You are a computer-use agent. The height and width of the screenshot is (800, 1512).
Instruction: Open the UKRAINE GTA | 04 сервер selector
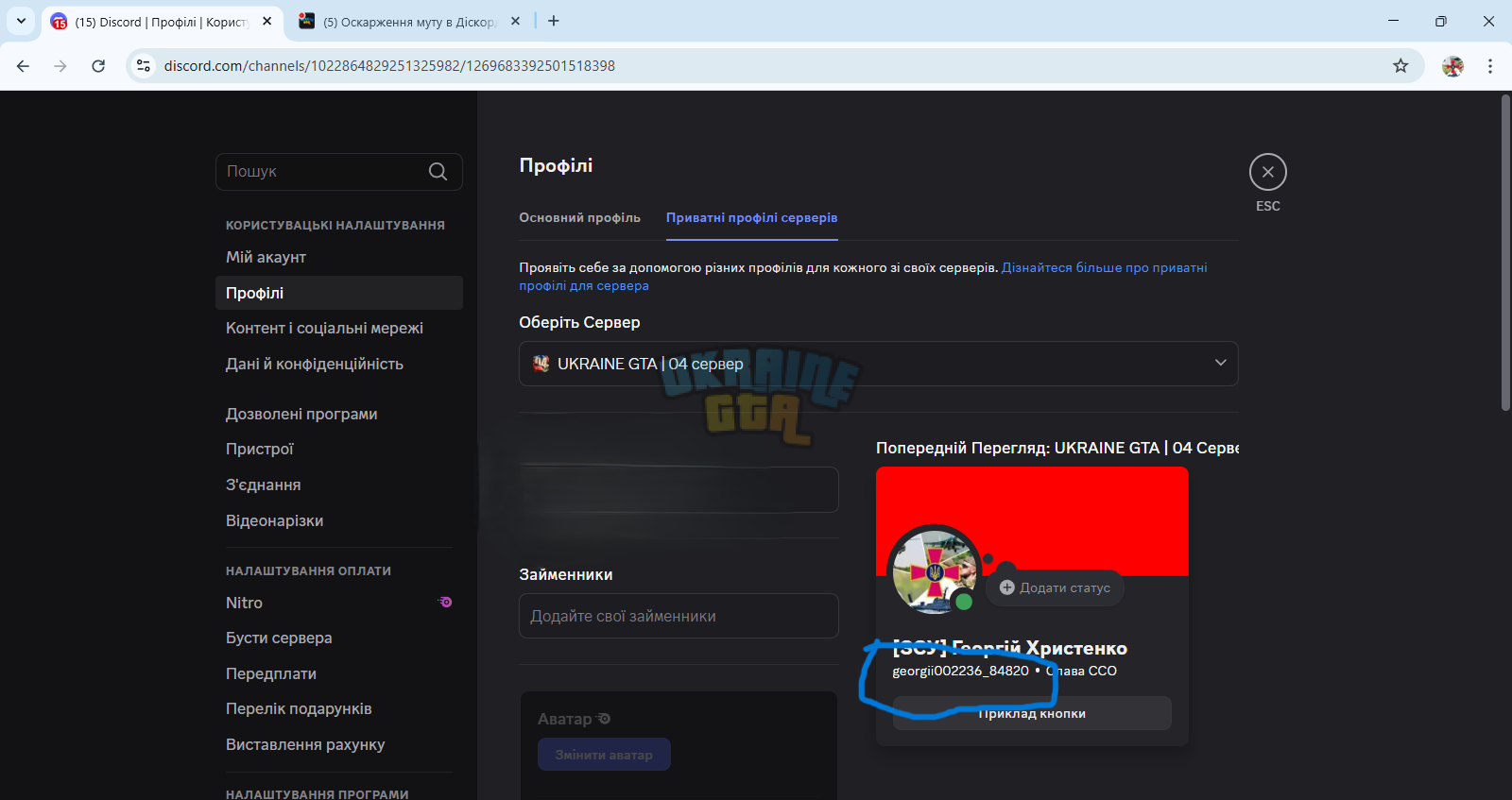(x=878, y=364)
